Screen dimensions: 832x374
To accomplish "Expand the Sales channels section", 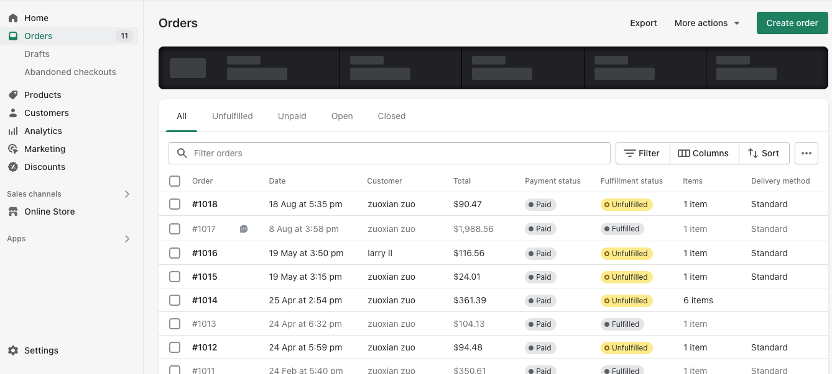I will coord(127,194).
